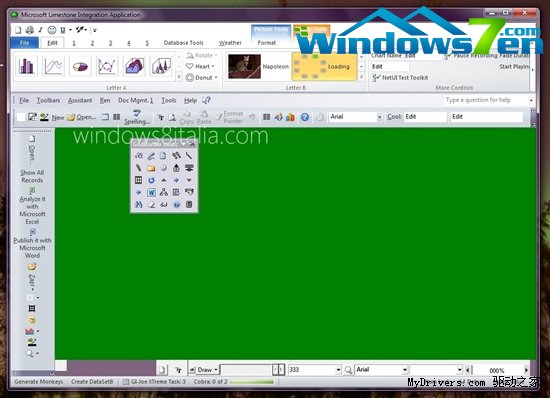Click the Paste toolbar item

(x=204, y=117)
